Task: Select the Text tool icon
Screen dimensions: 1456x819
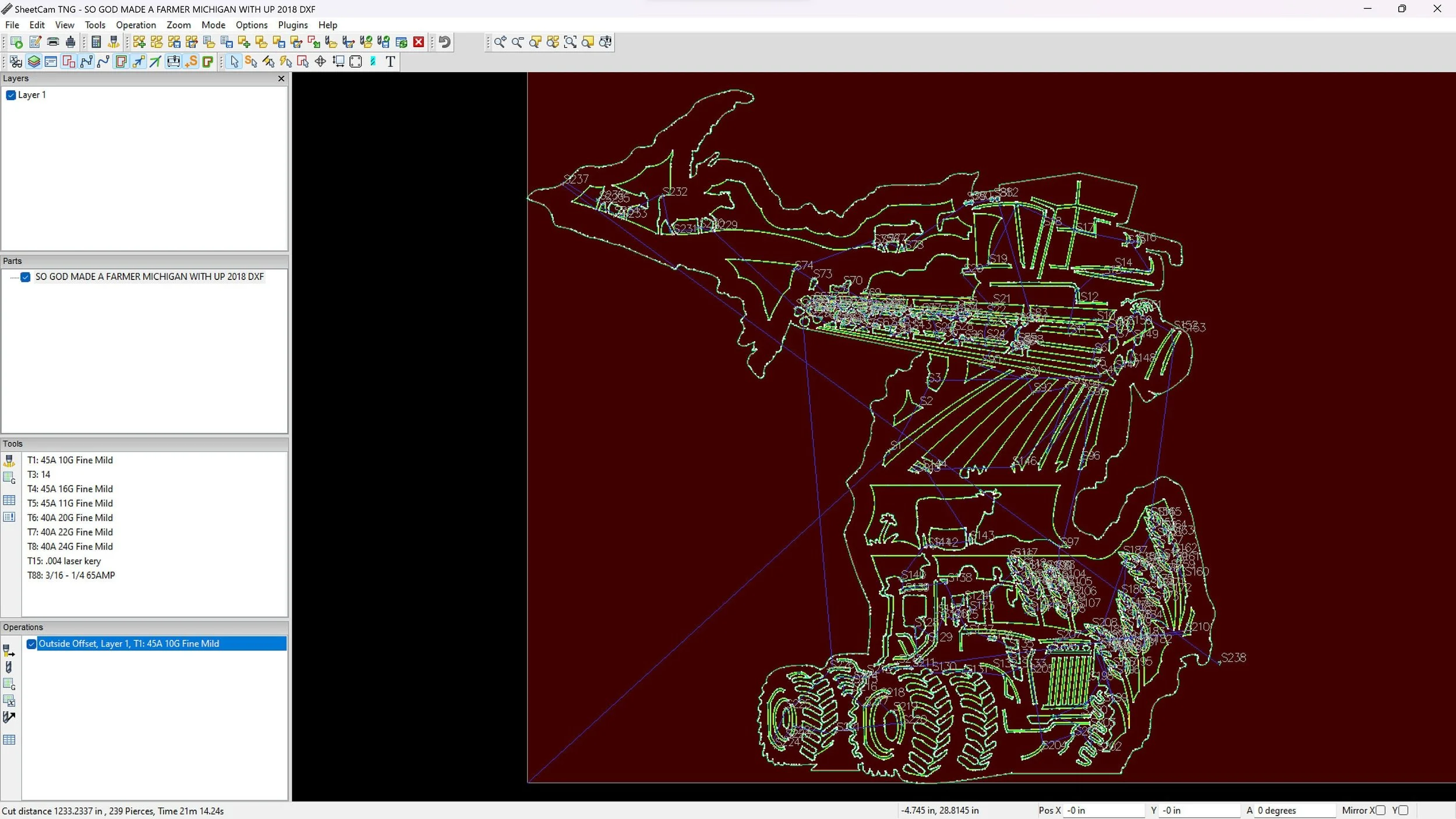Action: pyautogui.click(x=390, y=62)
